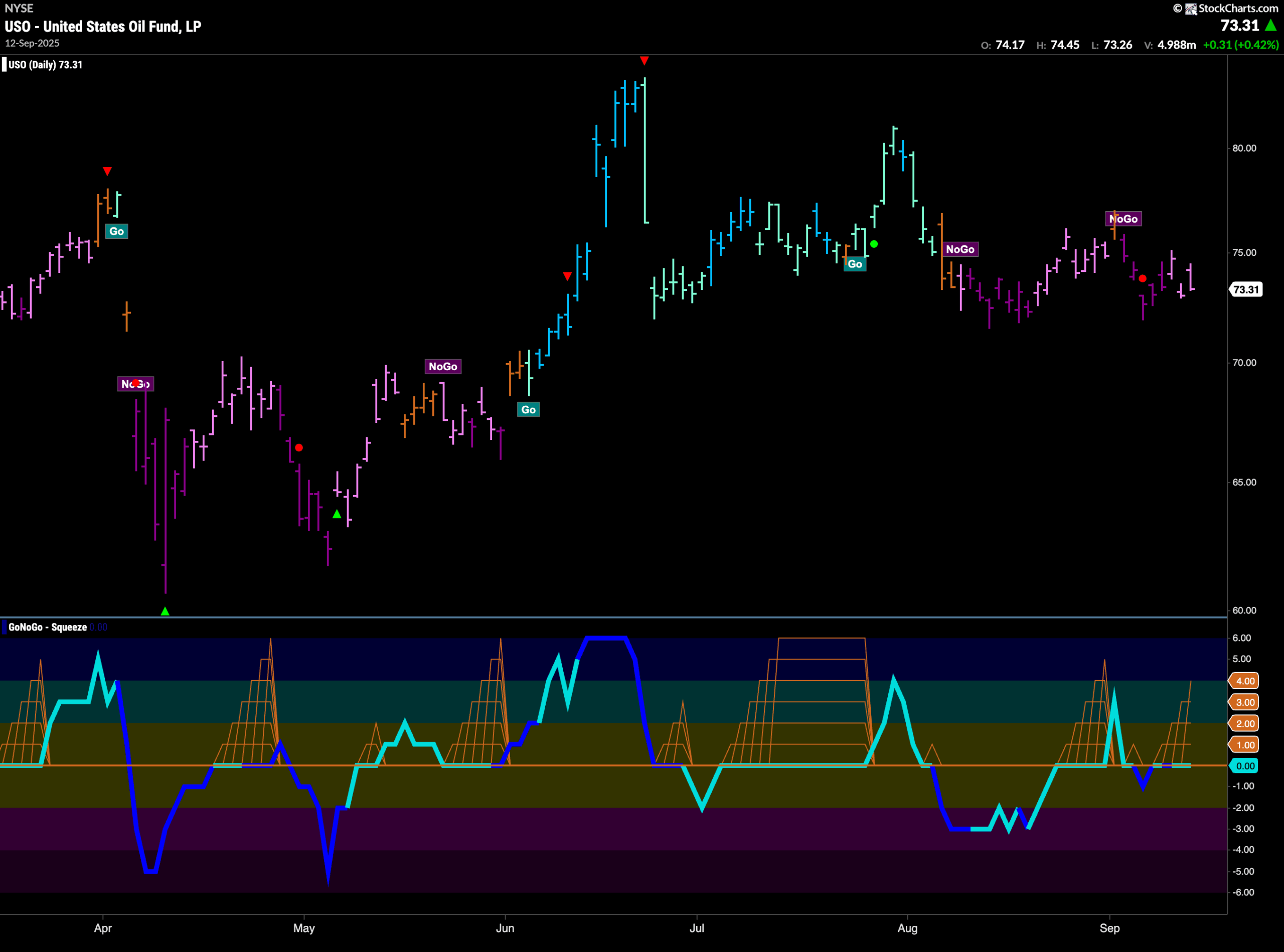Click the open value O: 74.17
The height and width of the screenshot is (952, 1284).
[1003, 45]
